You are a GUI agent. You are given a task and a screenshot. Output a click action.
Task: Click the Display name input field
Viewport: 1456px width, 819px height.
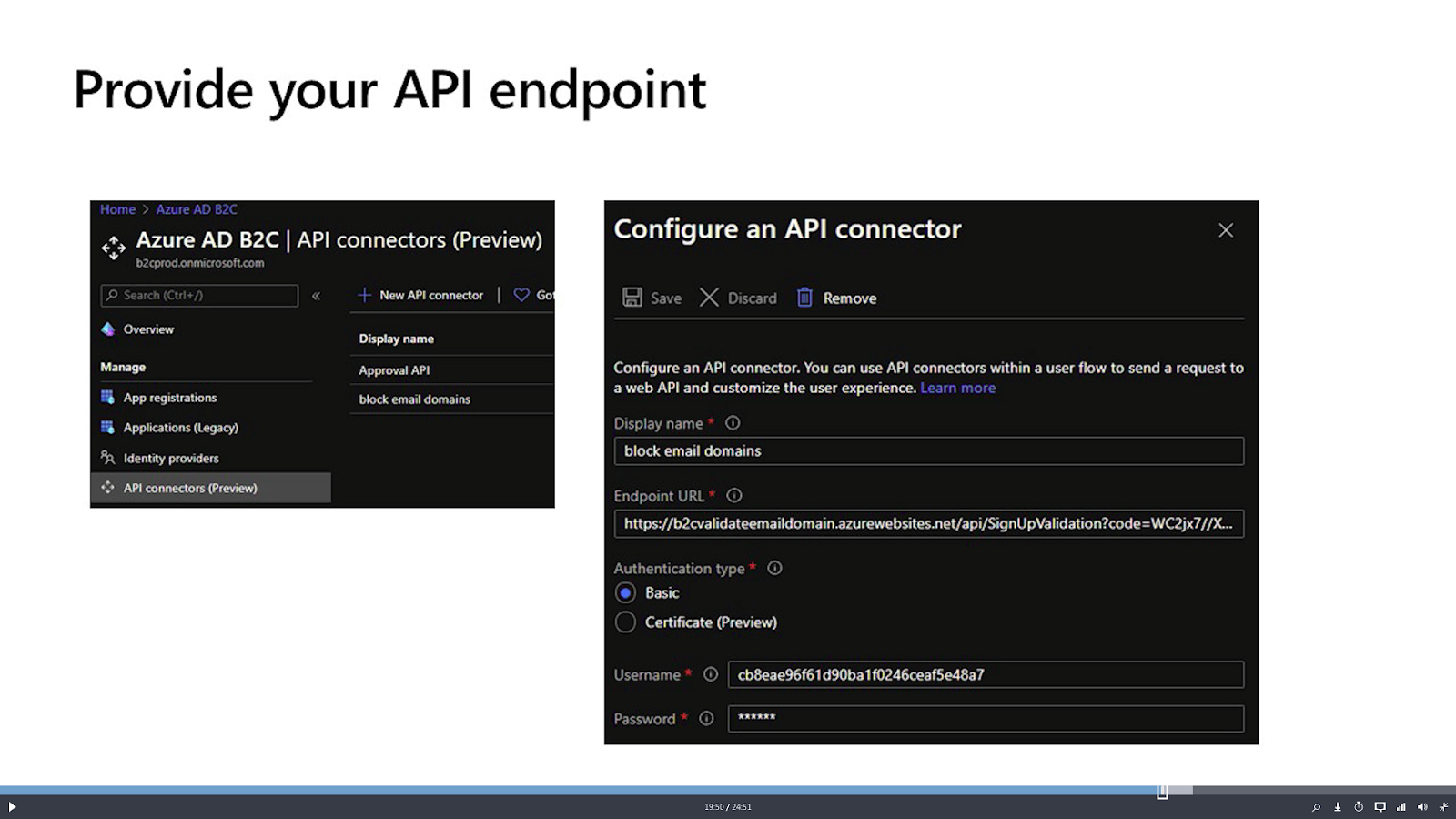(x=929, y=451)
